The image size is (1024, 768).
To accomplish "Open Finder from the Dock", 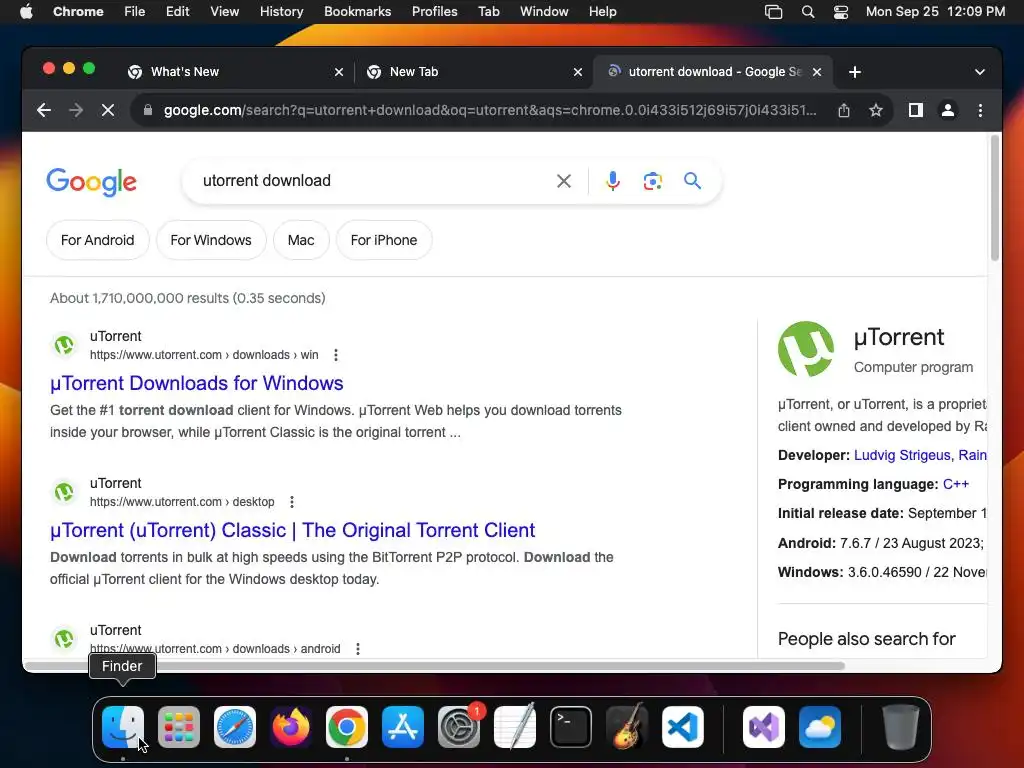I will point(123,727).
